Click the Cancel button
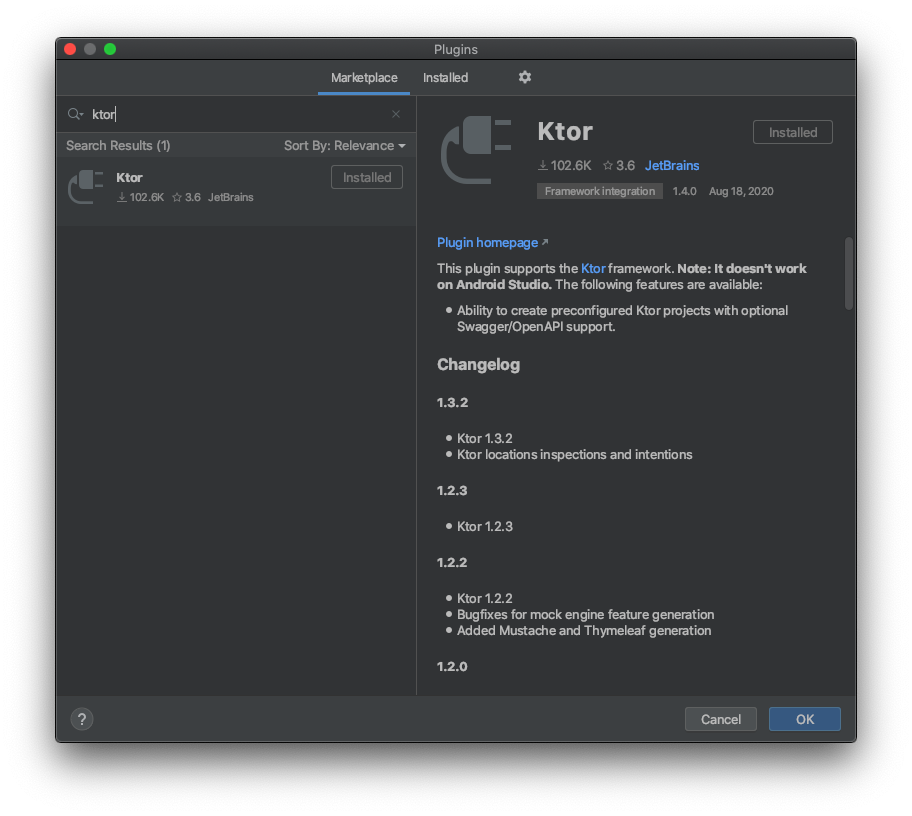The image size is (912, 816). (x=721, y=719)
